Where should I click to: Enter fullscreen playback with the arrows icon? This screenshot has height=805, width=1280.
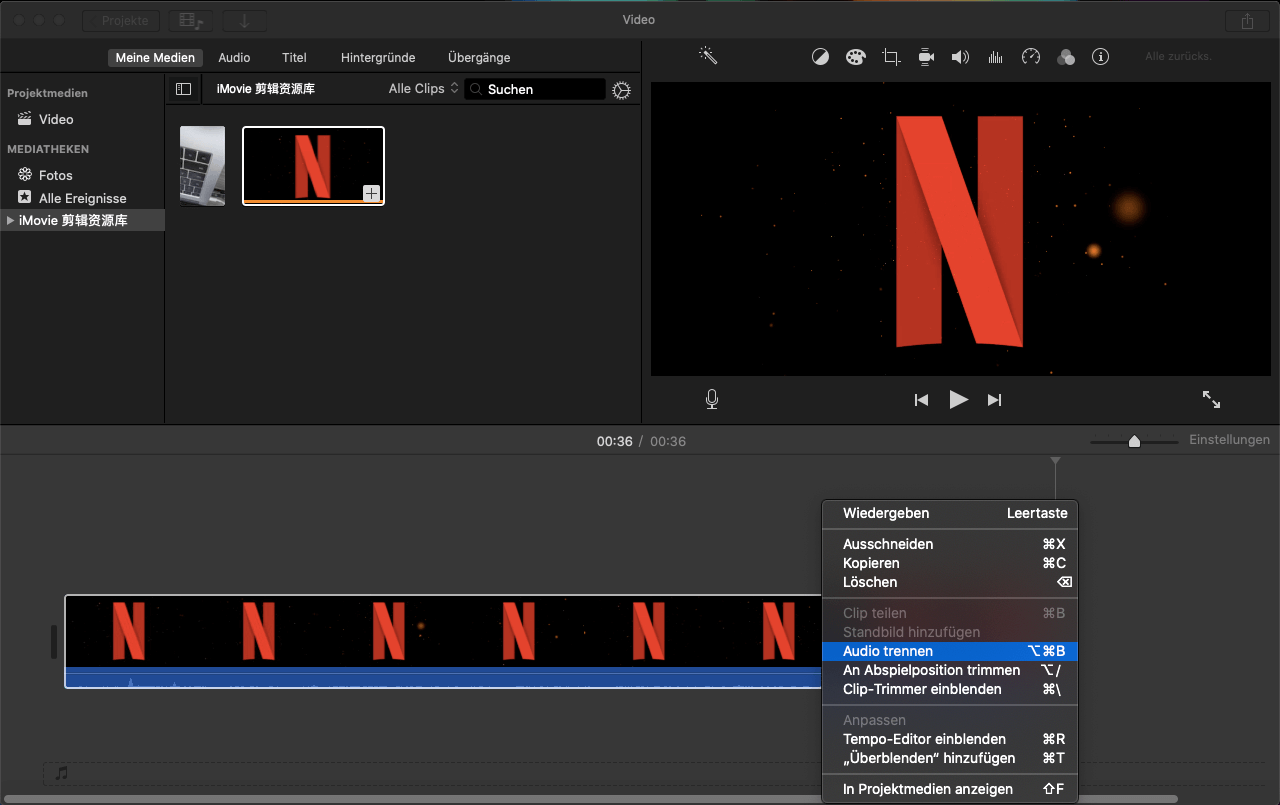click(x=1211, y=399)
